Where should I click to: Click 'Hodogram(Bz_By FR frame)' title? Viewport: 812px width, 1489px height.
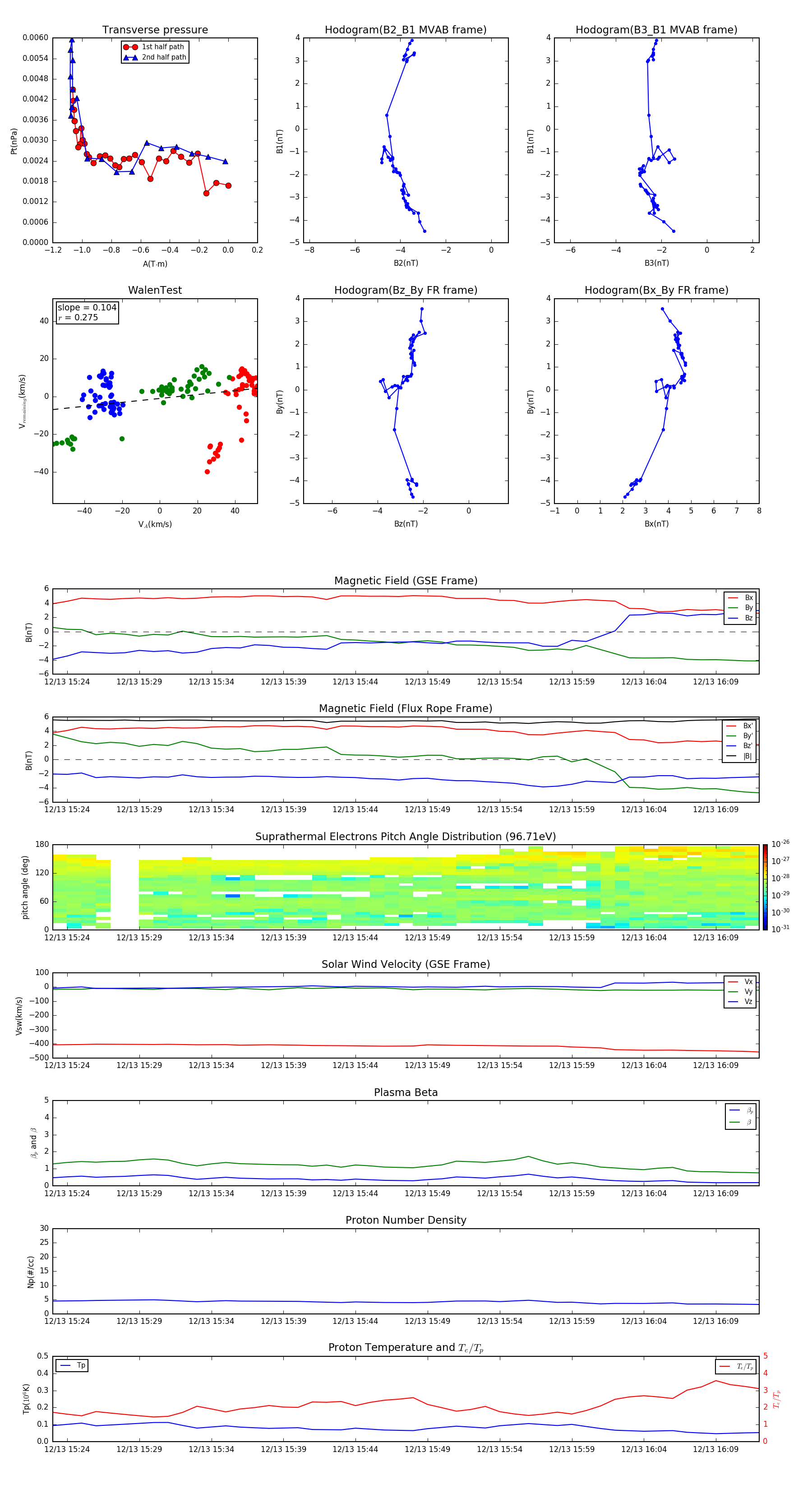[406, 290]
